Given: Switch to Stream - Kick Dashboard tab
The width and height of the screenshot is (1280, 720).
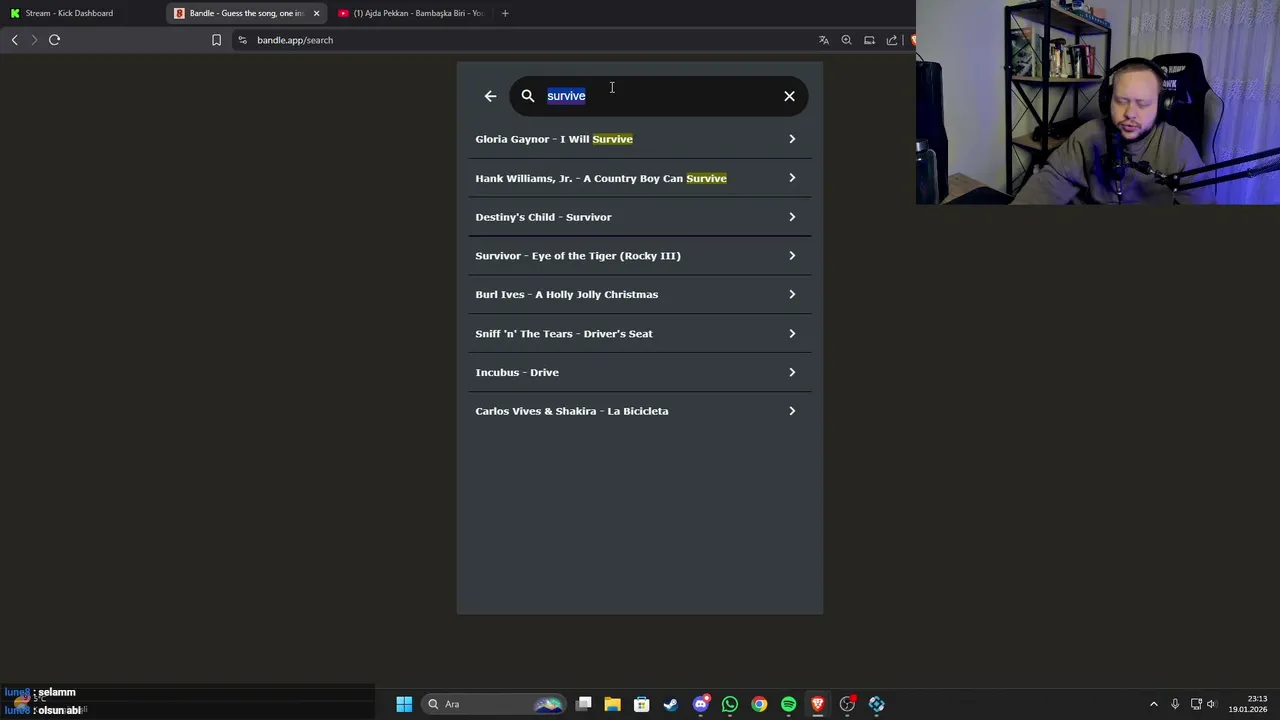Looking at the screenshot, I should 82,13.
